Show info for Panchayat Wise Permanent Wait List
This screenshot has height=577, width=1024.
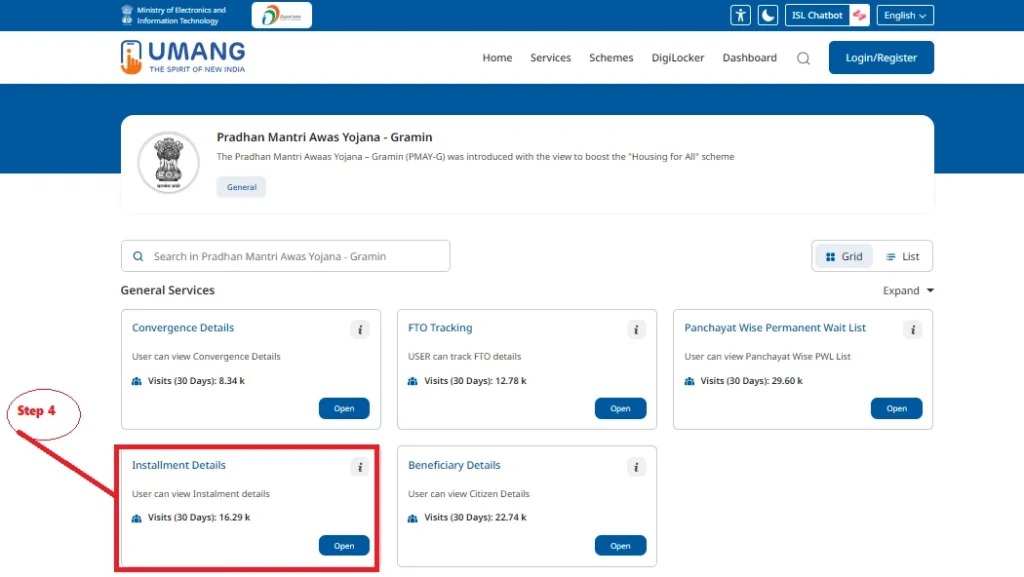[912, 330]
